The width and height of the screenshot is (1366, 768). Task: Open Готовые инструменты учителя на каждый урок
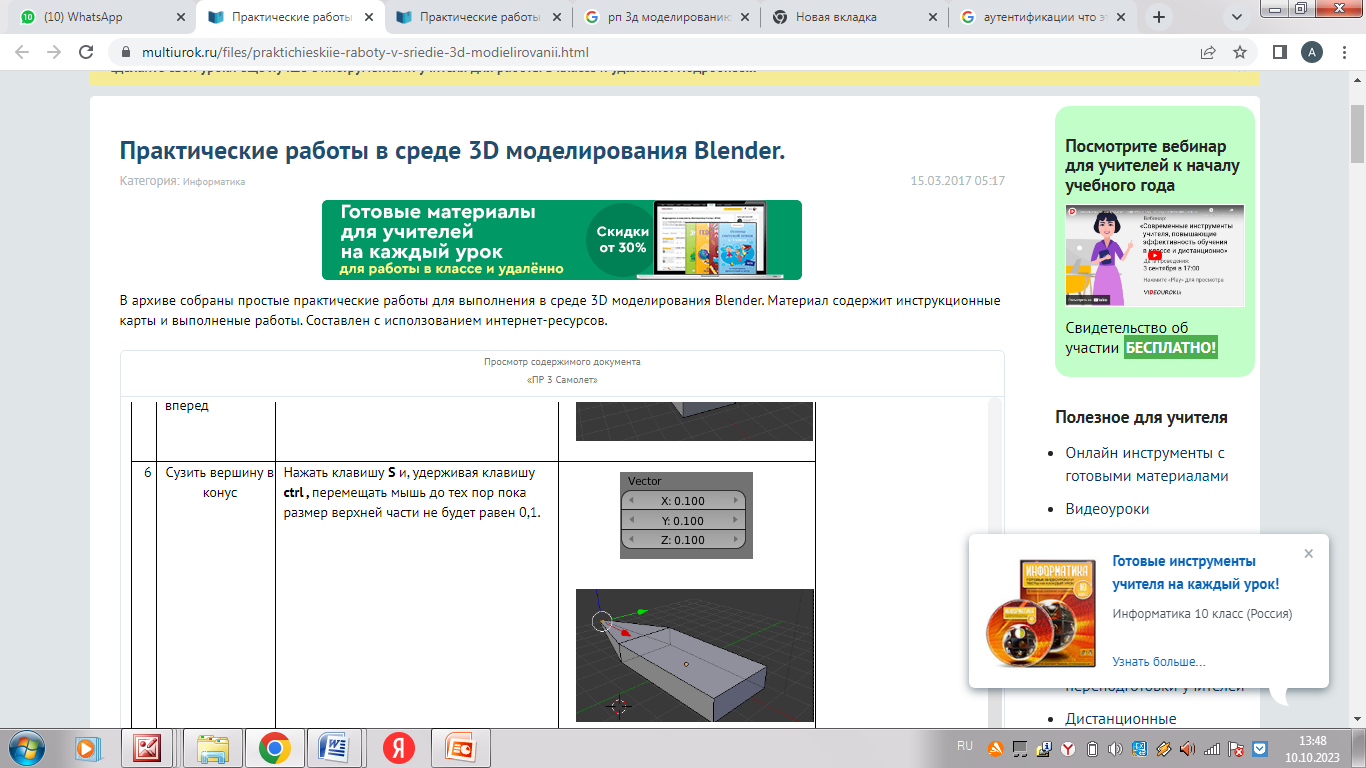(1195, 572)
